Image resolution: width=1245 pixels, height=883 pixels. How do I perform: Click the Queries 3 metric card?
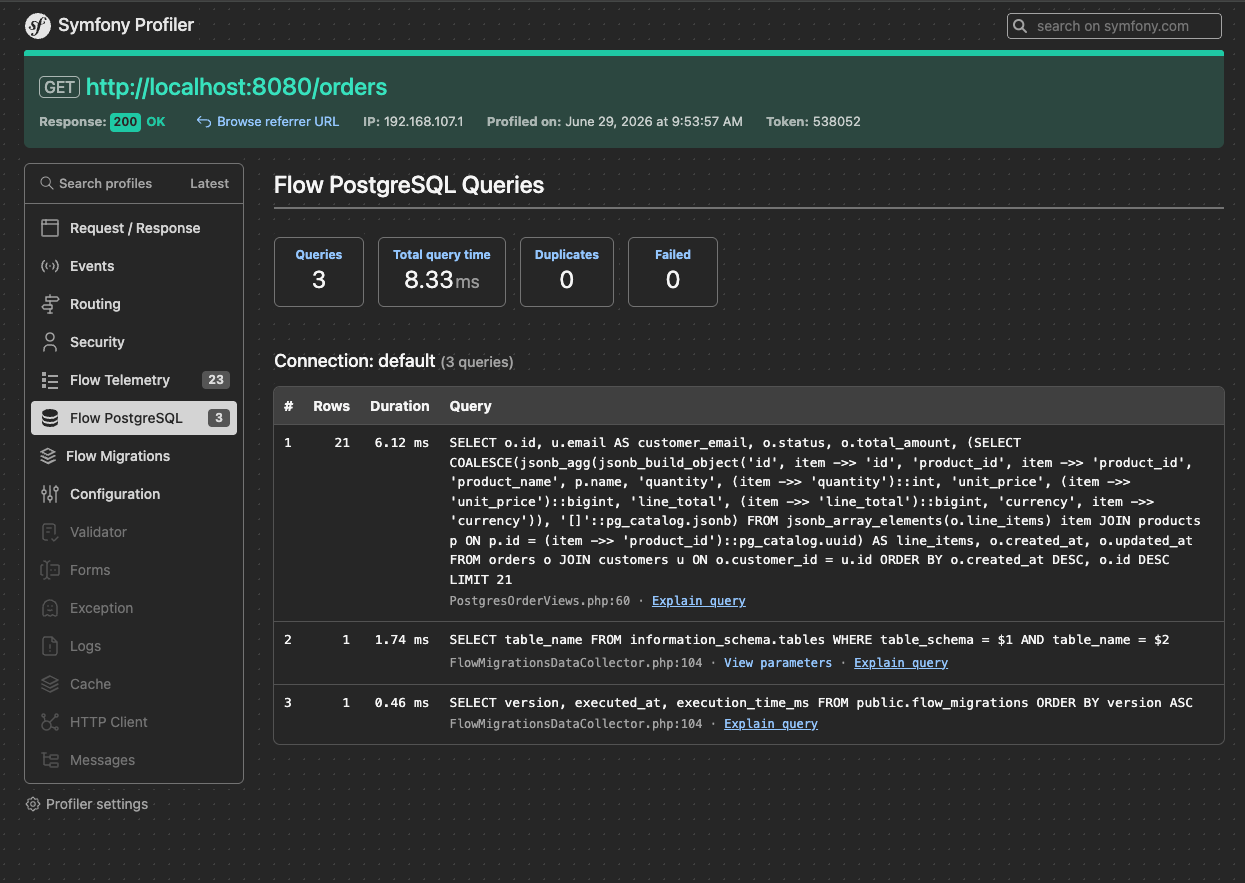319,271
